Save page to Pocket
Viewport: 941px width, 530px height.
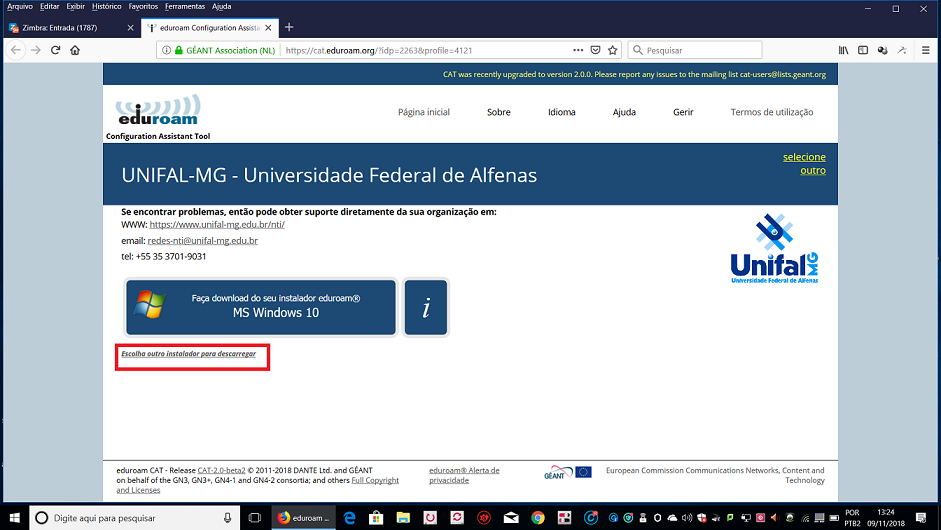tap(595, 50)
